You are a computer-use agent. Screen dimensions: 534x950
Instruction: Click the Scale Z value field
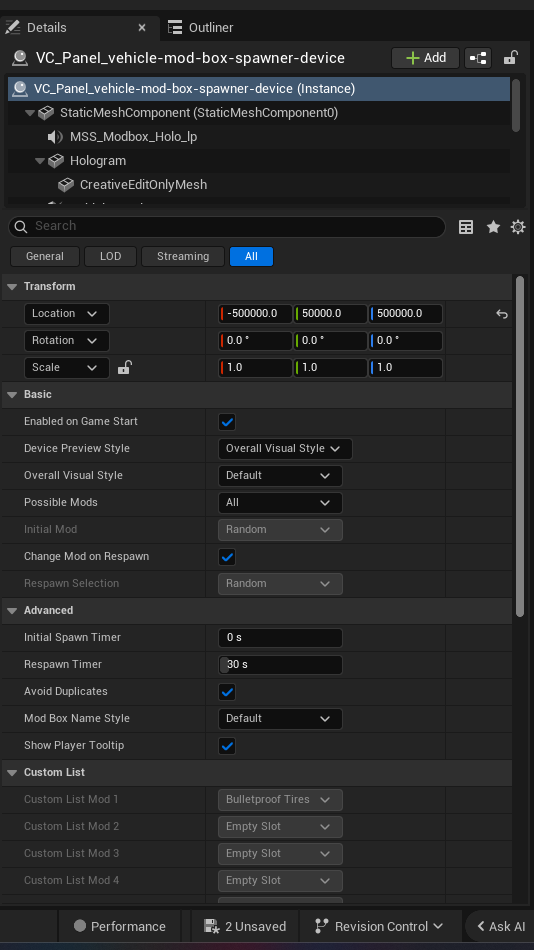pyautogui.click(x=406, y=368)
